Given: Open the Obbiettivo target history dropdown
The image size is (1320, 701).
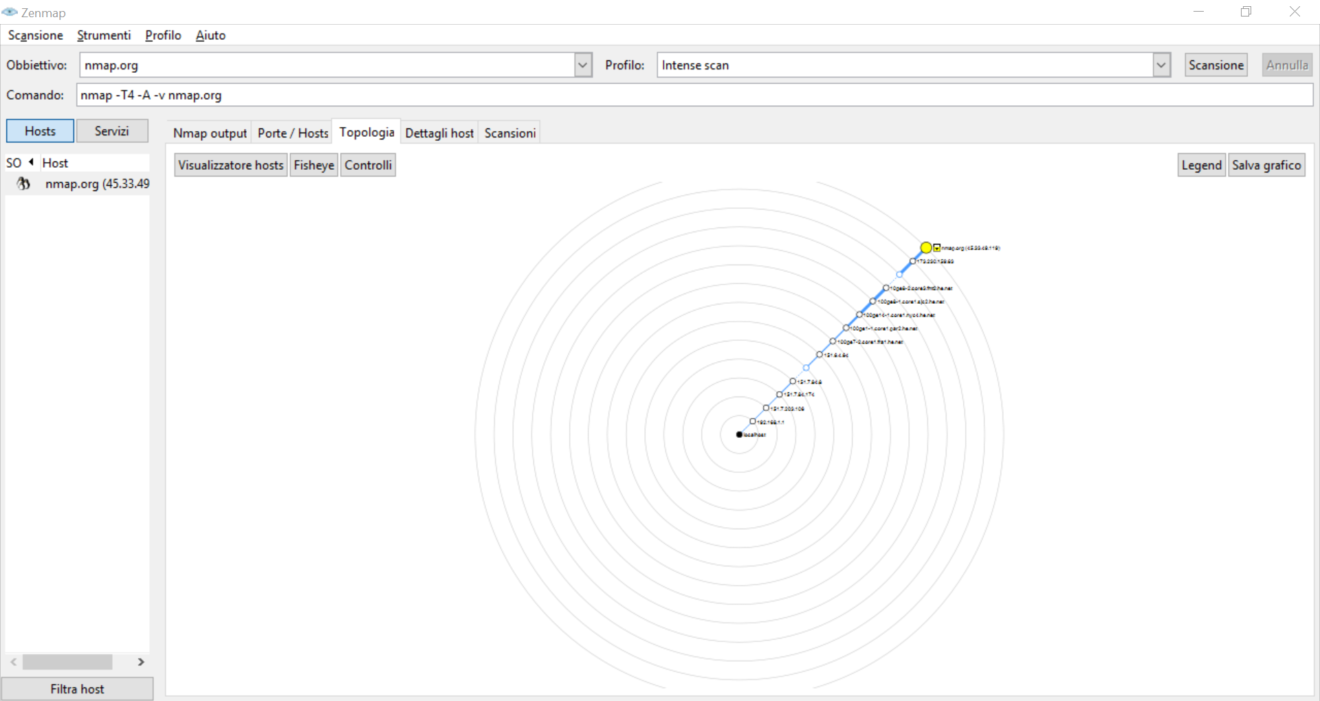Looking at the screenshot, I should (582, 64).
